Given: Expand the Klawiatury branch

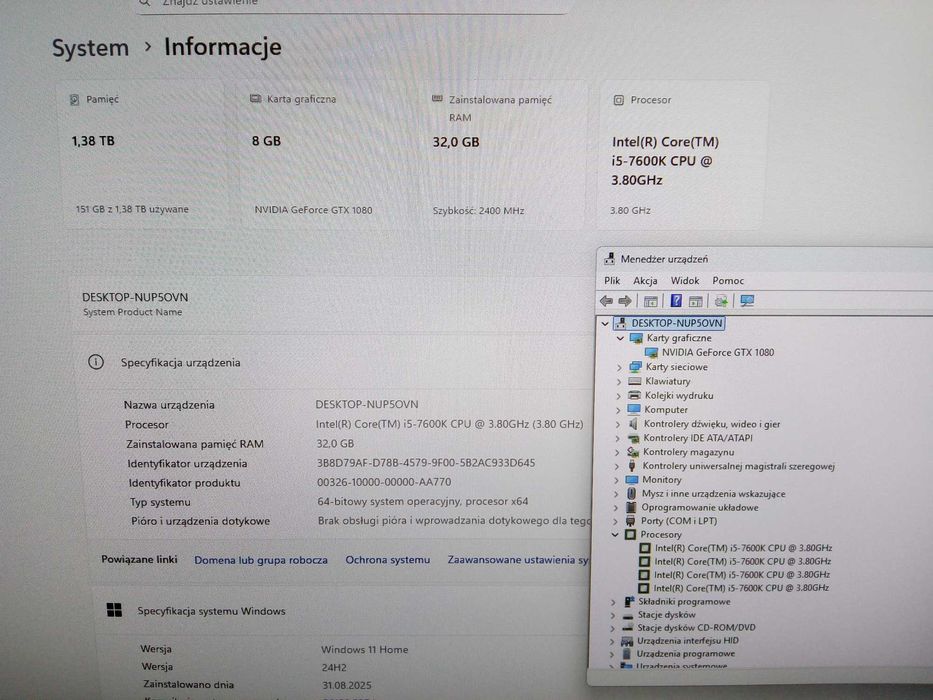Looking at the screenshot, I should point(619,382).
